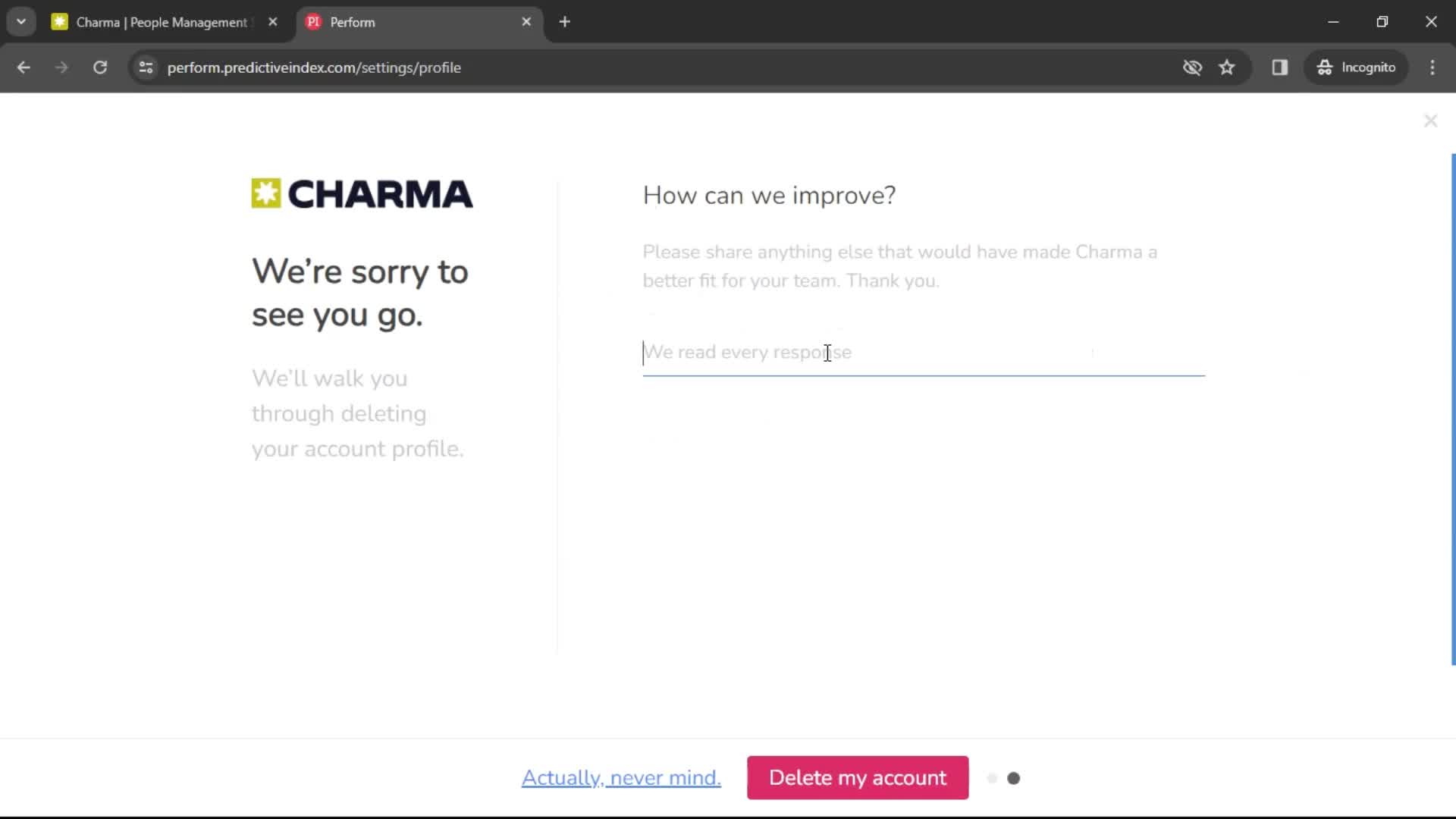Click the page refresh button

click(100, 67)
